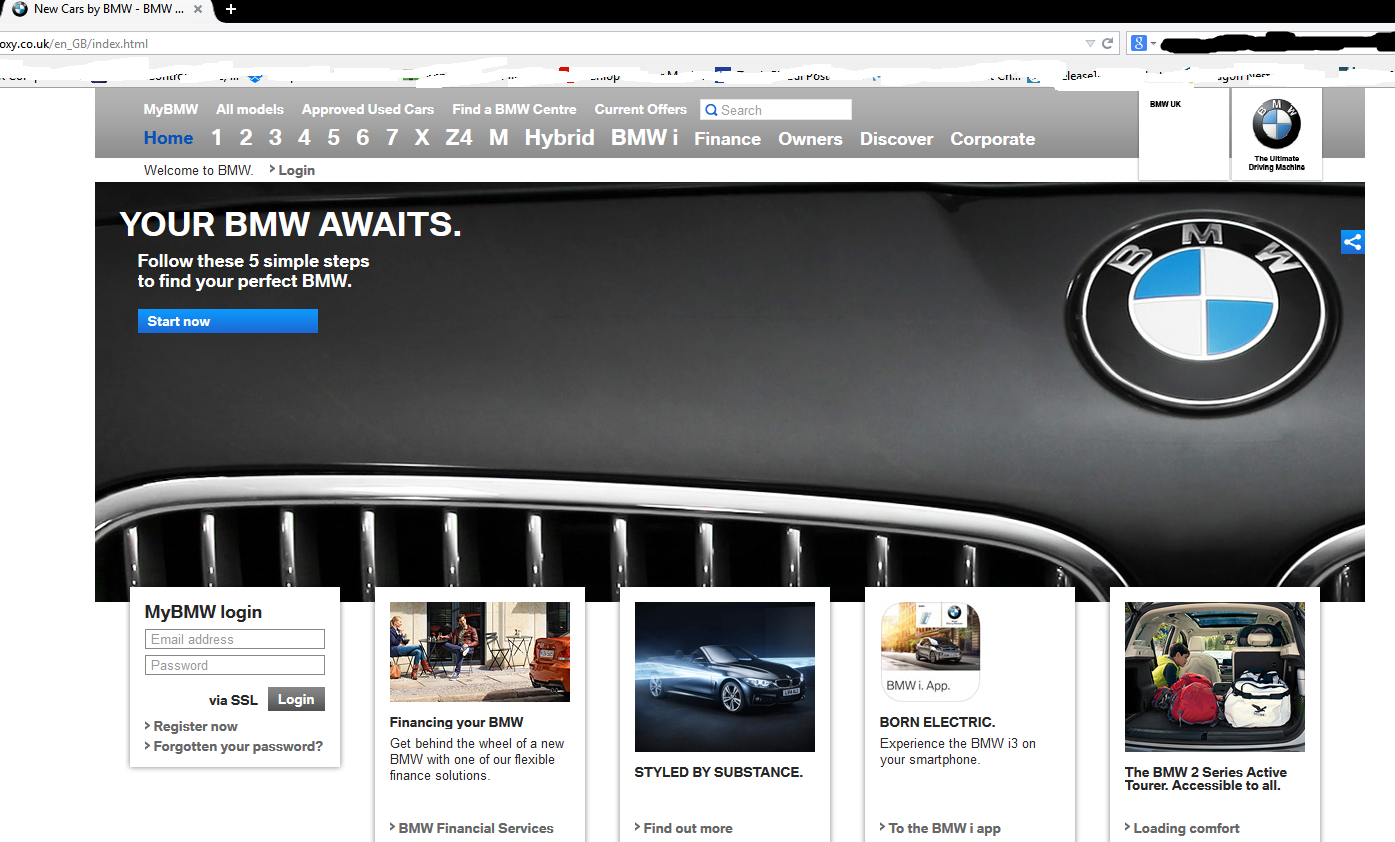Open the Z4 menu item
The image size is (1395, 842).
coord(459,138)
